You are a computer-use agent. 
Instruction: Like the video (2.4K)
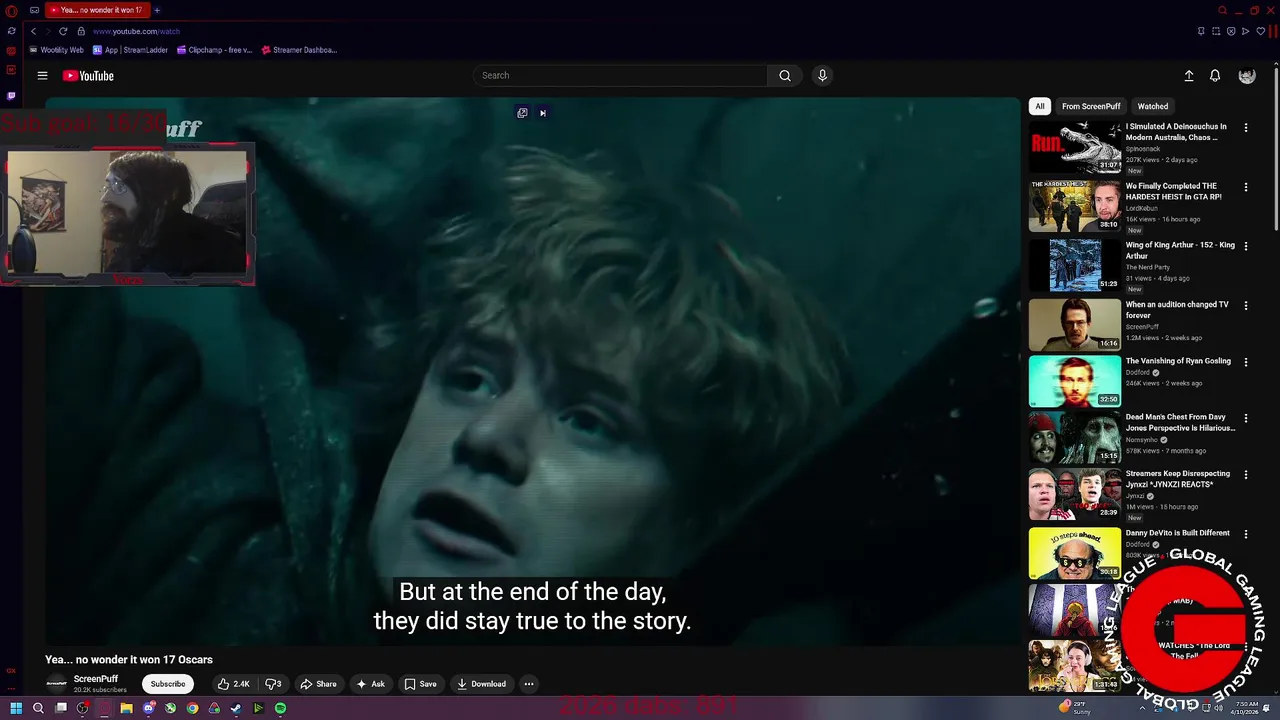tap(233, 684)
